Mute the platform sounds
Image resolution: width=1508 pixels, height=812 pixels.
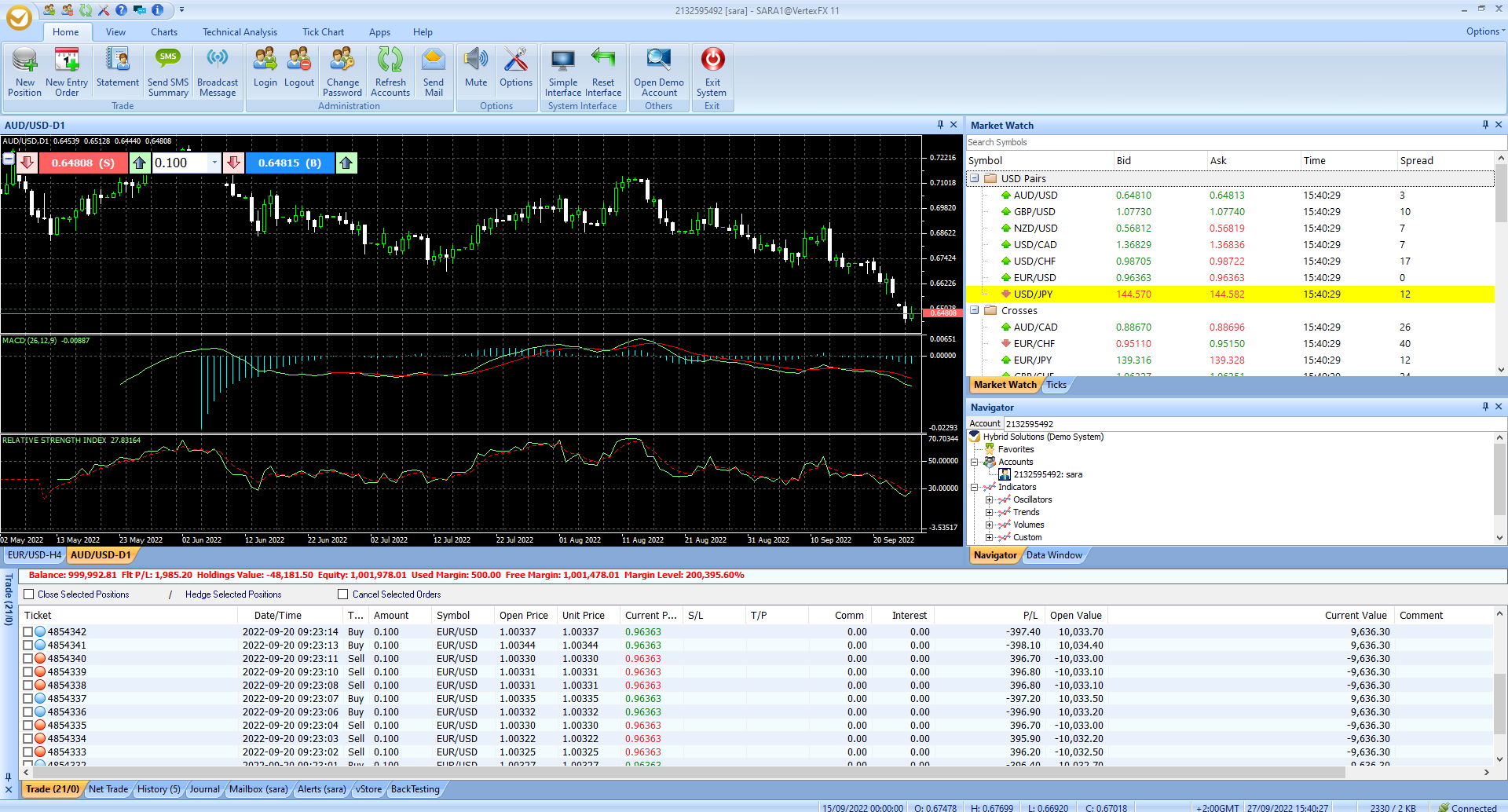[476, 71]
